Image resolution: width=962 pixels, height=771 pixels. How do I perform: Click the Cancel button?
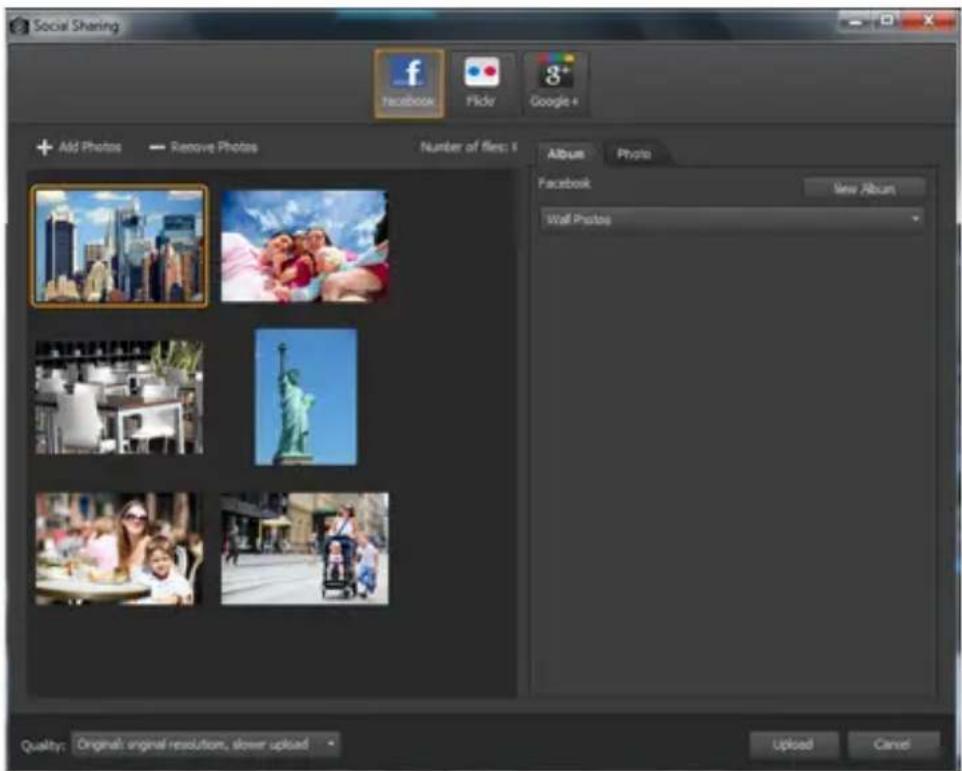[x=893, y=745]
